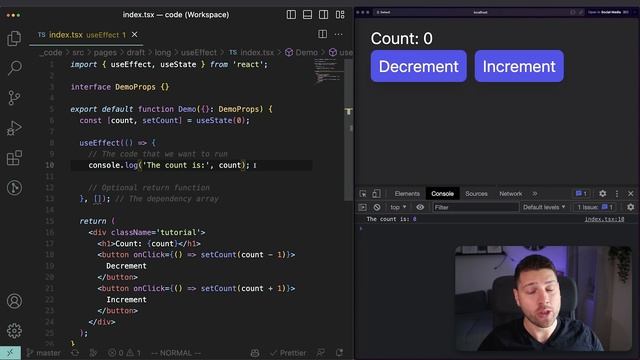The height and width of the screenshot is (360, 640).
Task: Toggle the console sidebar
Action: [x=362, y=207]
